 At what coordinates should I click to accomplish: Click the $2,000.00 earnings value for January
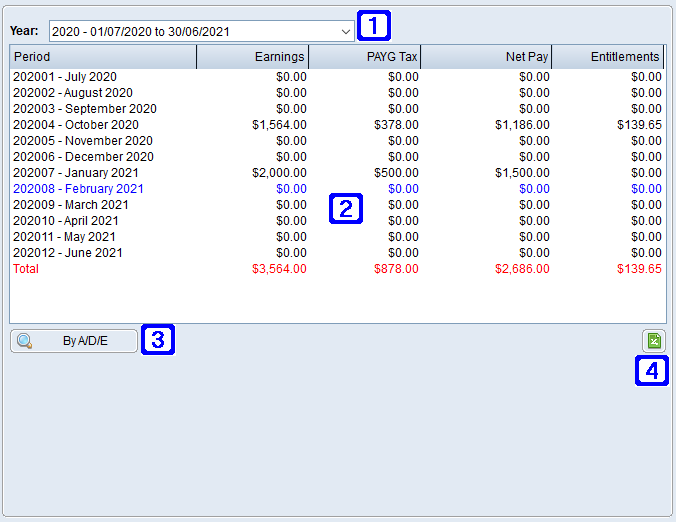[x=279, y=172]
